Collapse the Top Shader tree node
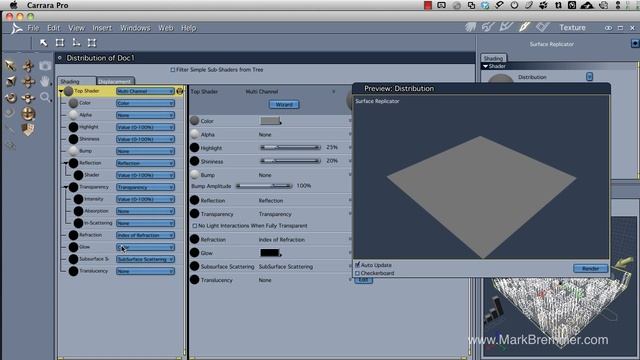 point(61,91)
